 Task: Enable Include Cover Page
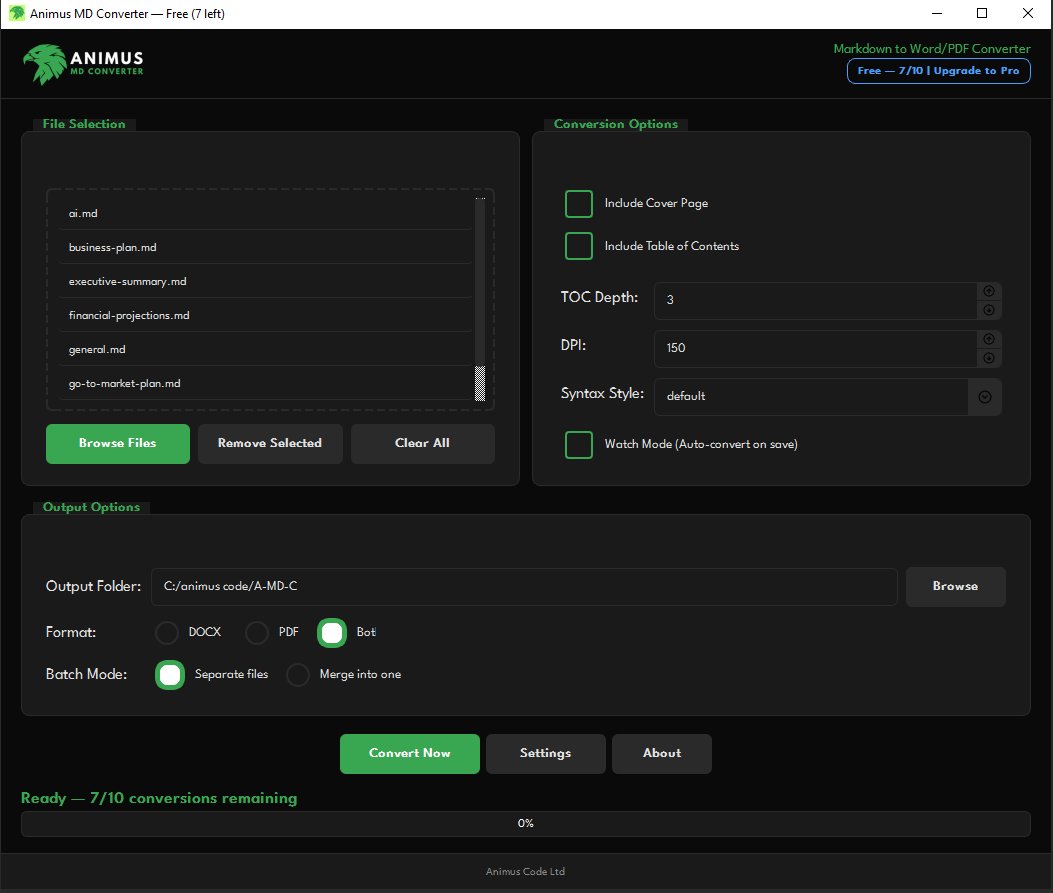coord(579,203)
